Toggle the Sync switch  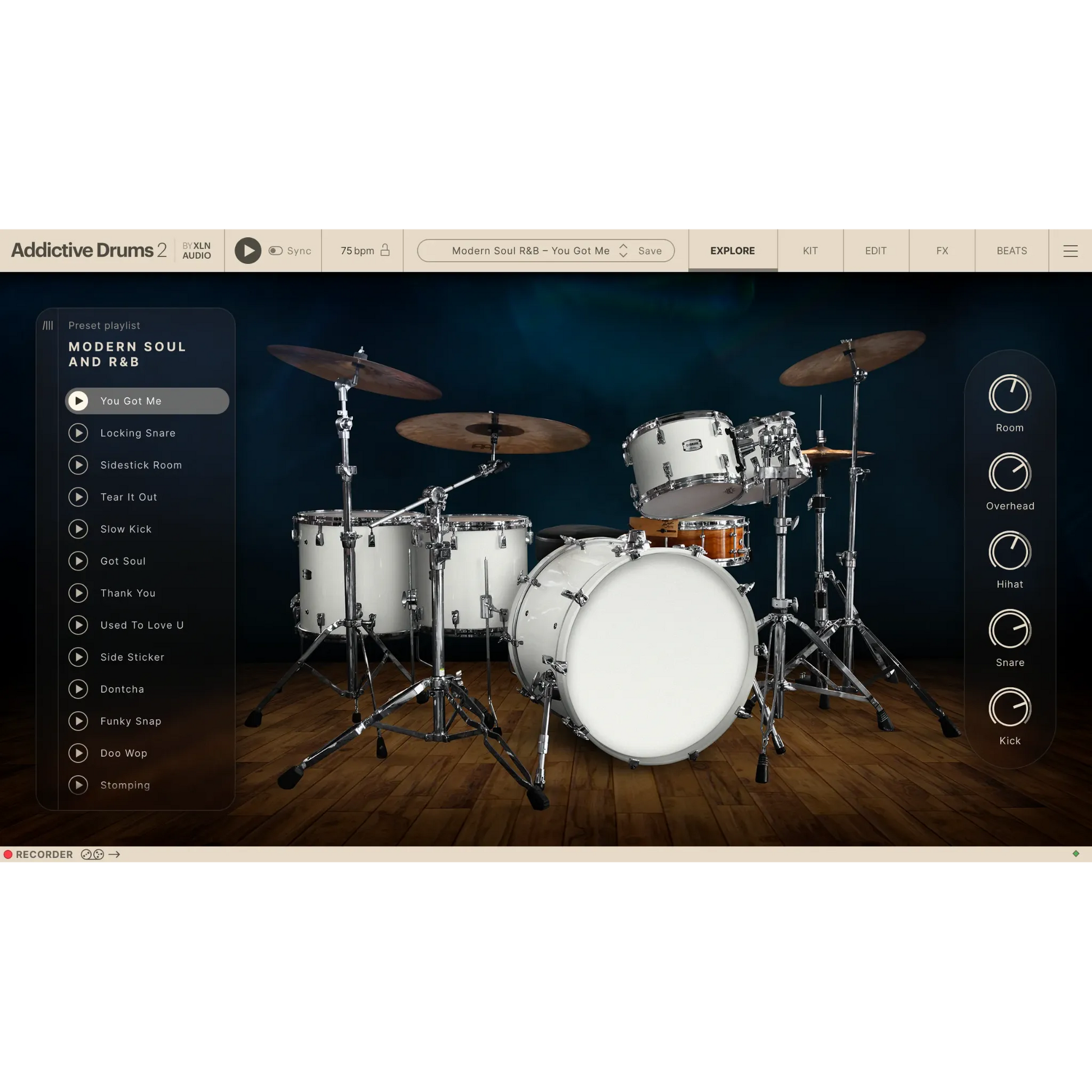point(276,250)
